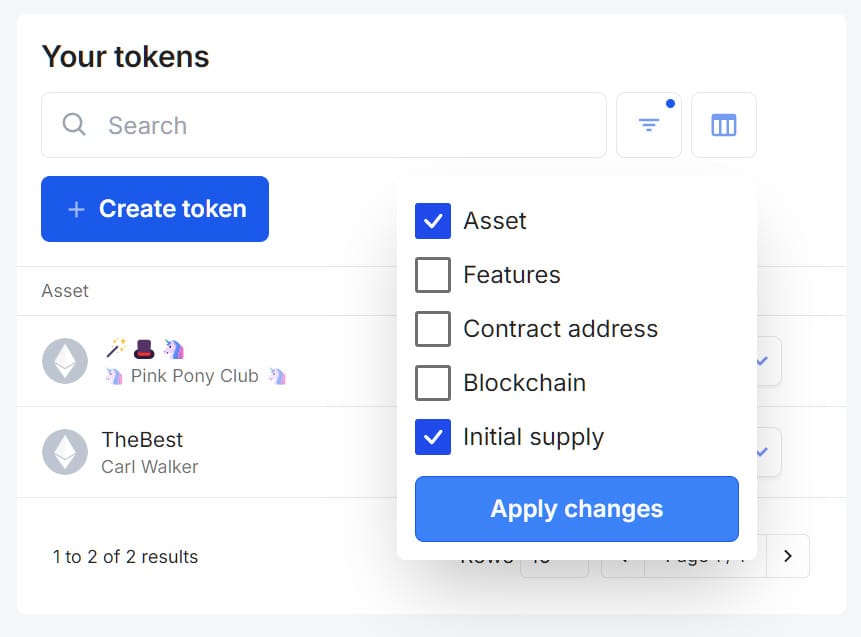Click the plus icon inside Create token

pyautogui.click(x=75, y=208)
